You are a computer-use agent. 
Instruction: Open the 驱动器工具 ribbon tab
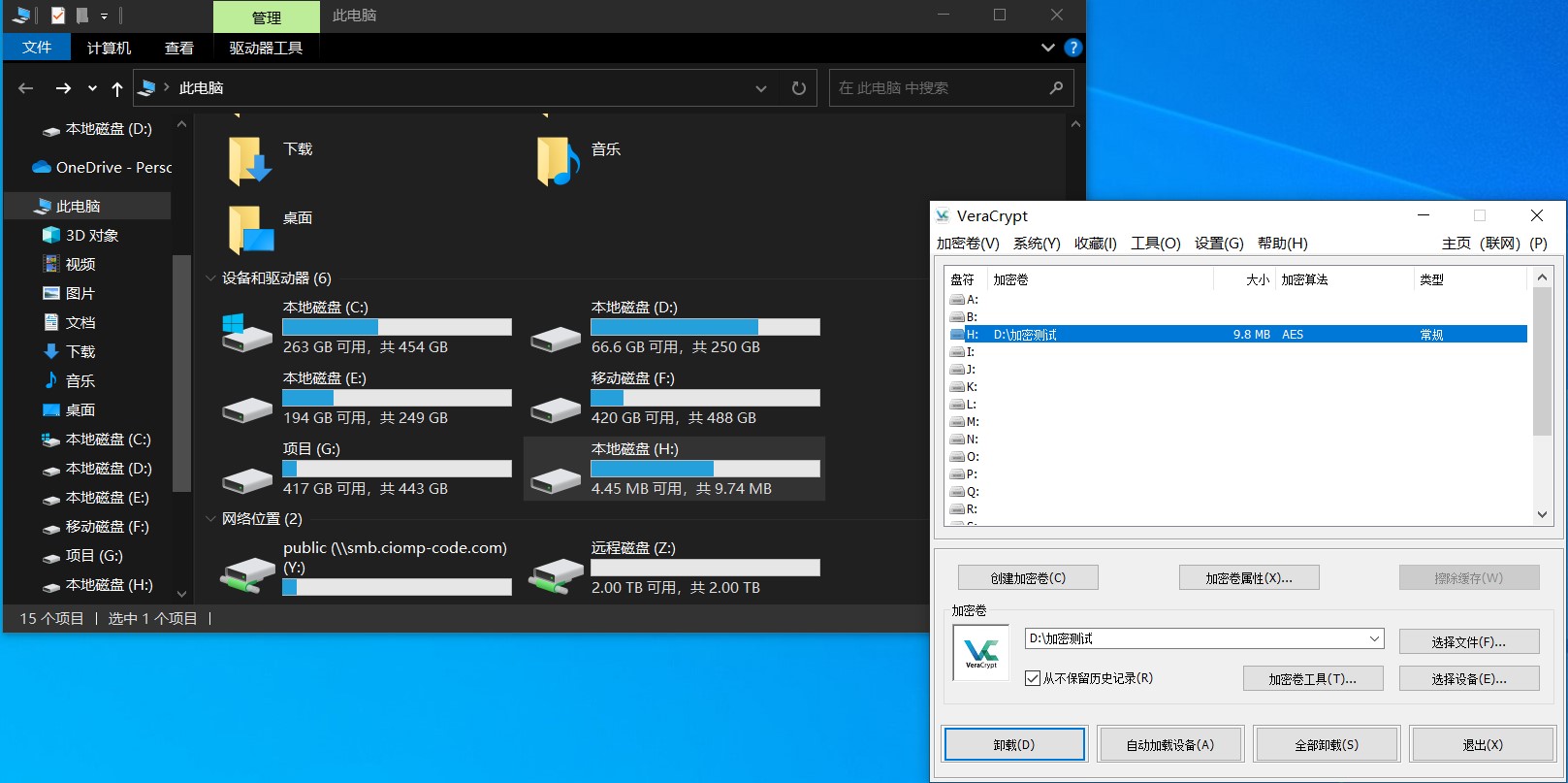point(266,48)
